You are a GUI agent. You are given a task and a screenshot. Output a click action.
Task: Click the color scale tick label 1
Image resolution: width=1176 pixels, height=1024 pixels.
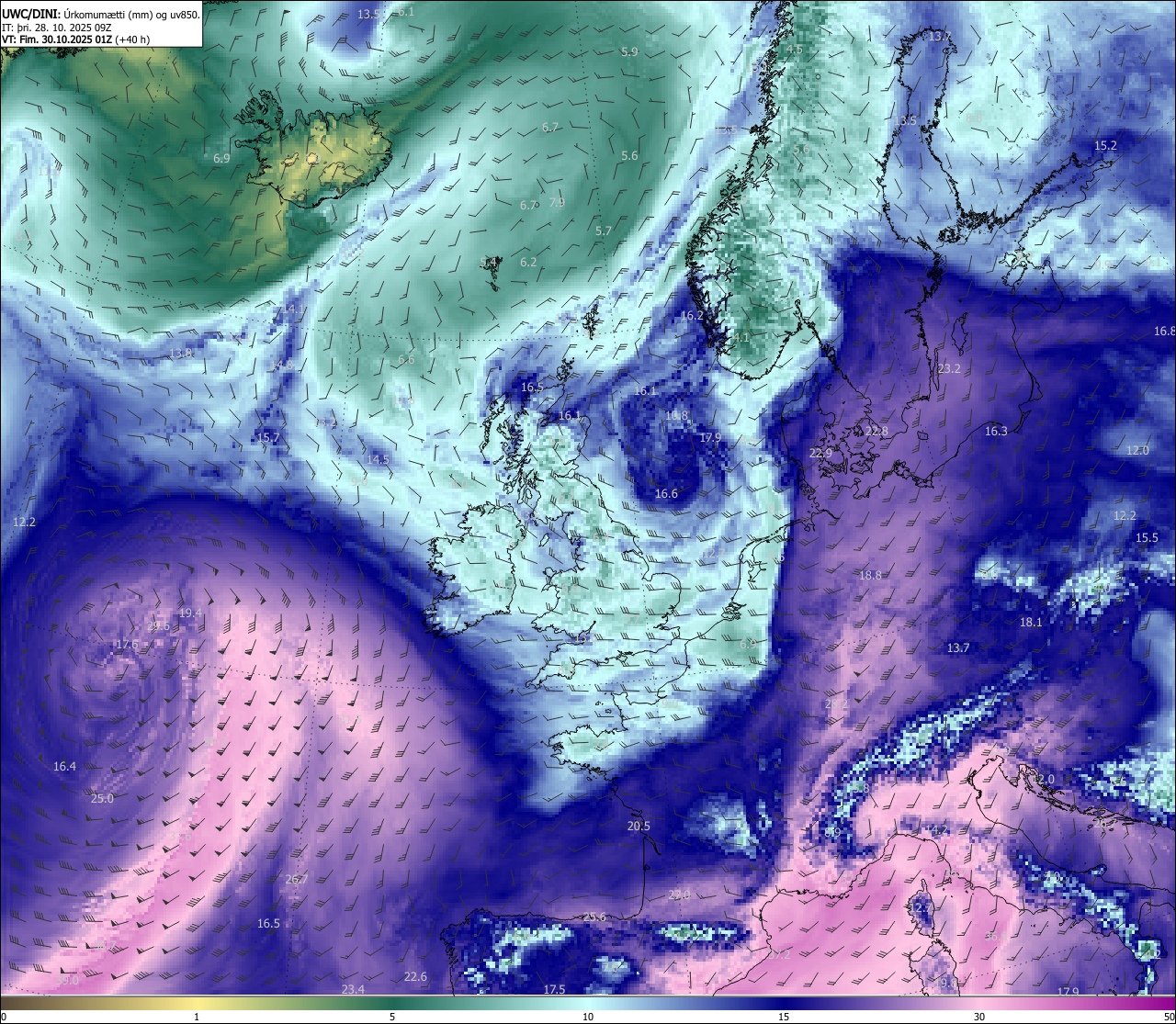click(x=197, y=1017)
